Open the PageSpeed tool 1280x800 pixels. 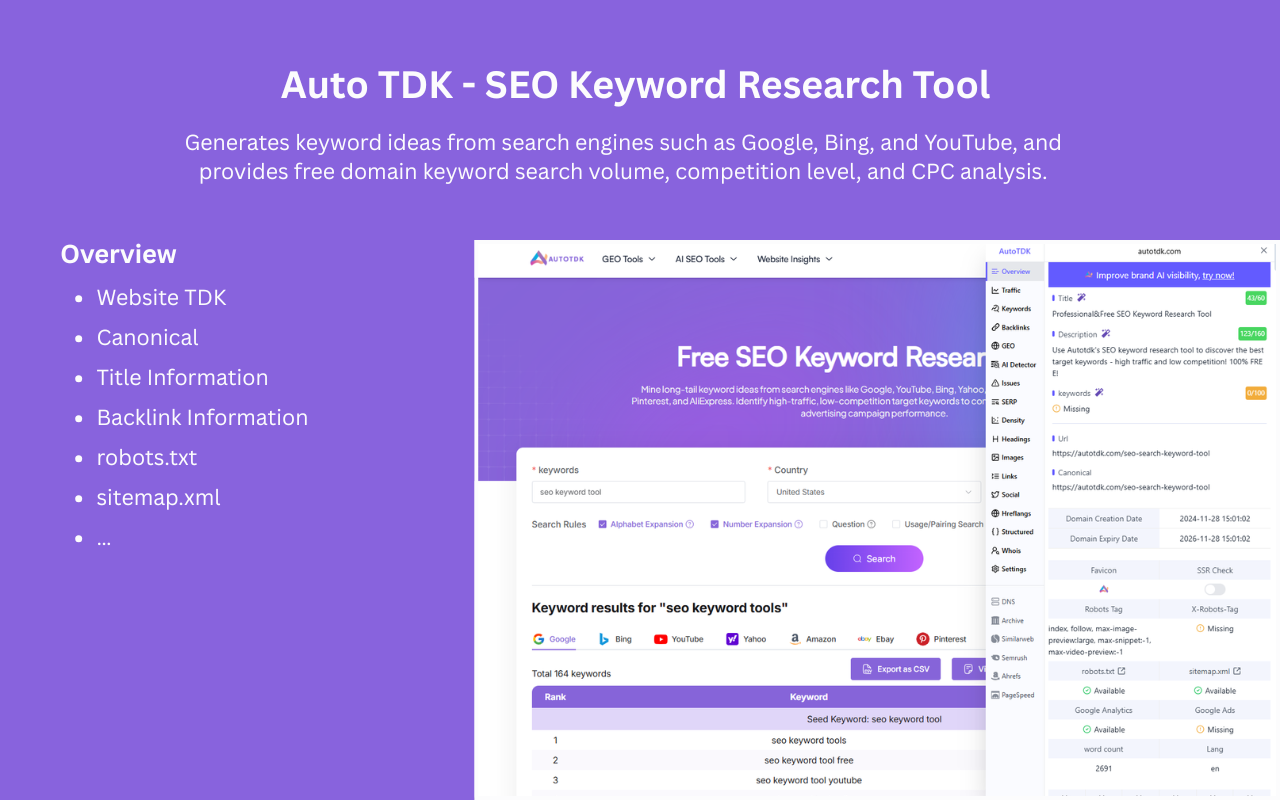[1014, 694]
